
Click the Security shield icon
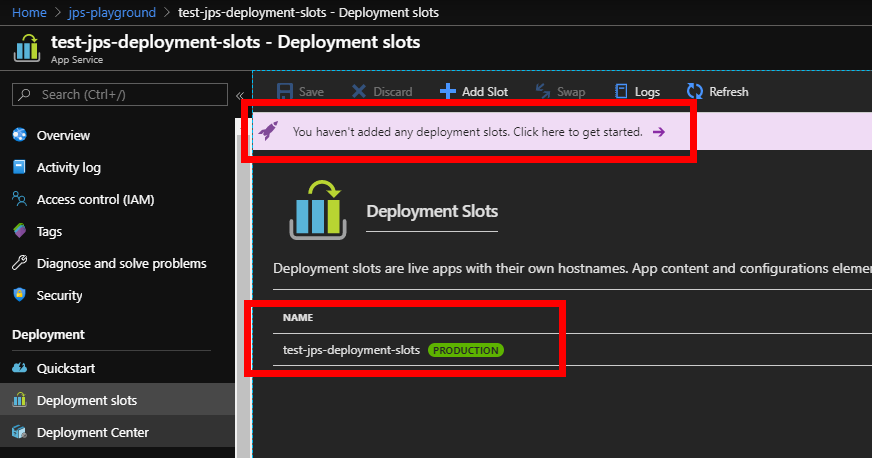(x=18, y=295)
